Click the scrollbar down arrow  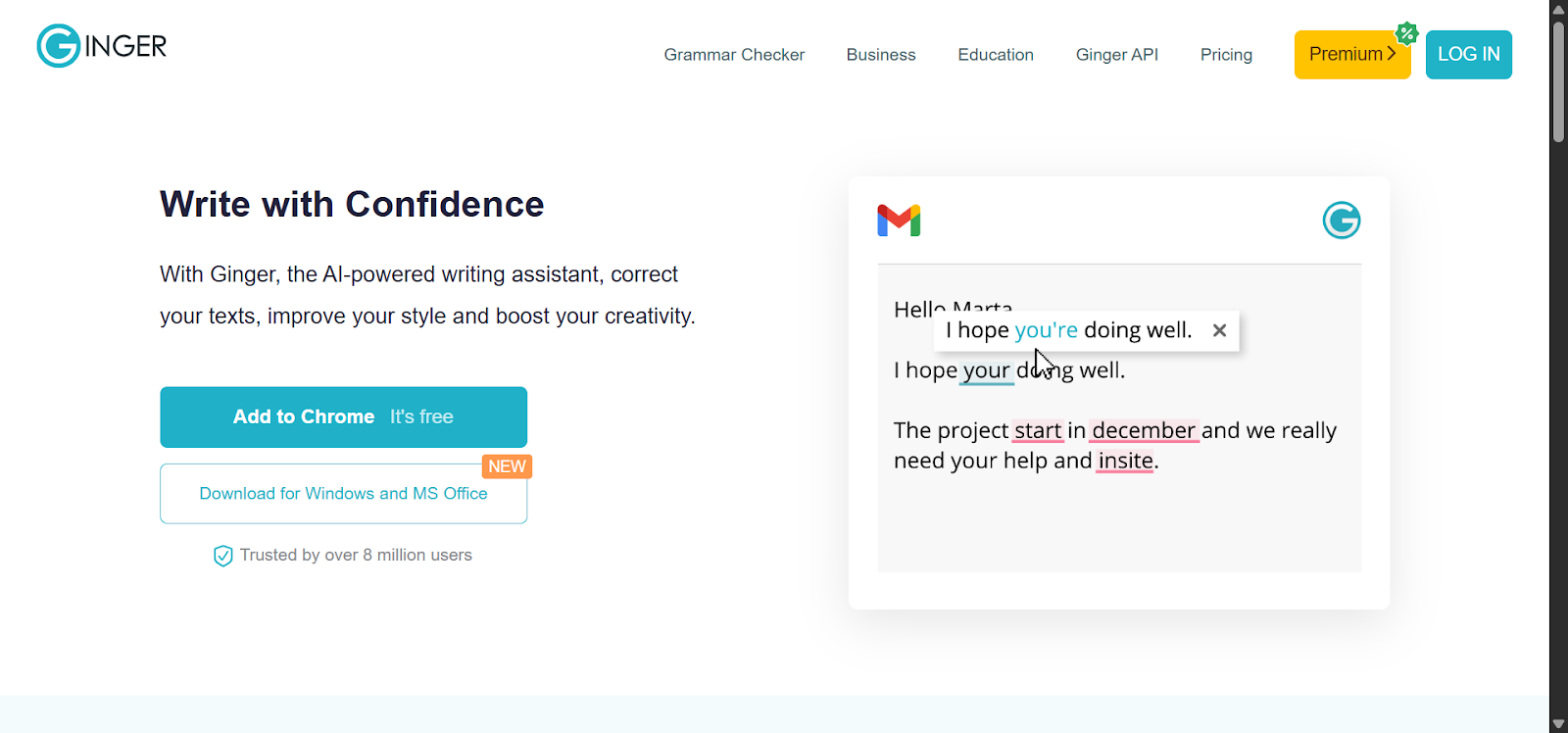(x=1558, y=724)
